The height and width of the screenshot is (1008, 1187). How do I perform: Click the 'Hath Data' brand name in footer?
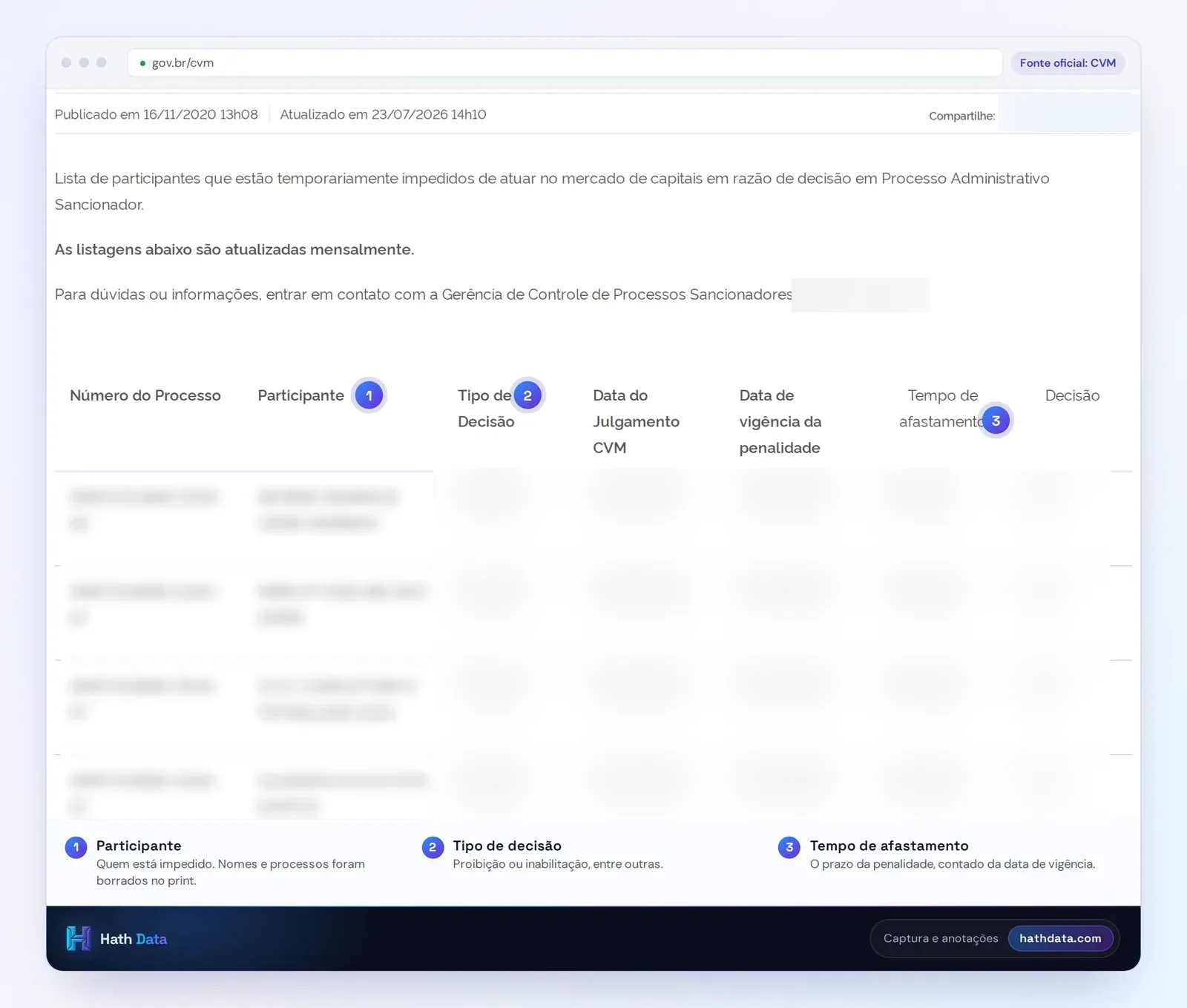click(134, 939)
